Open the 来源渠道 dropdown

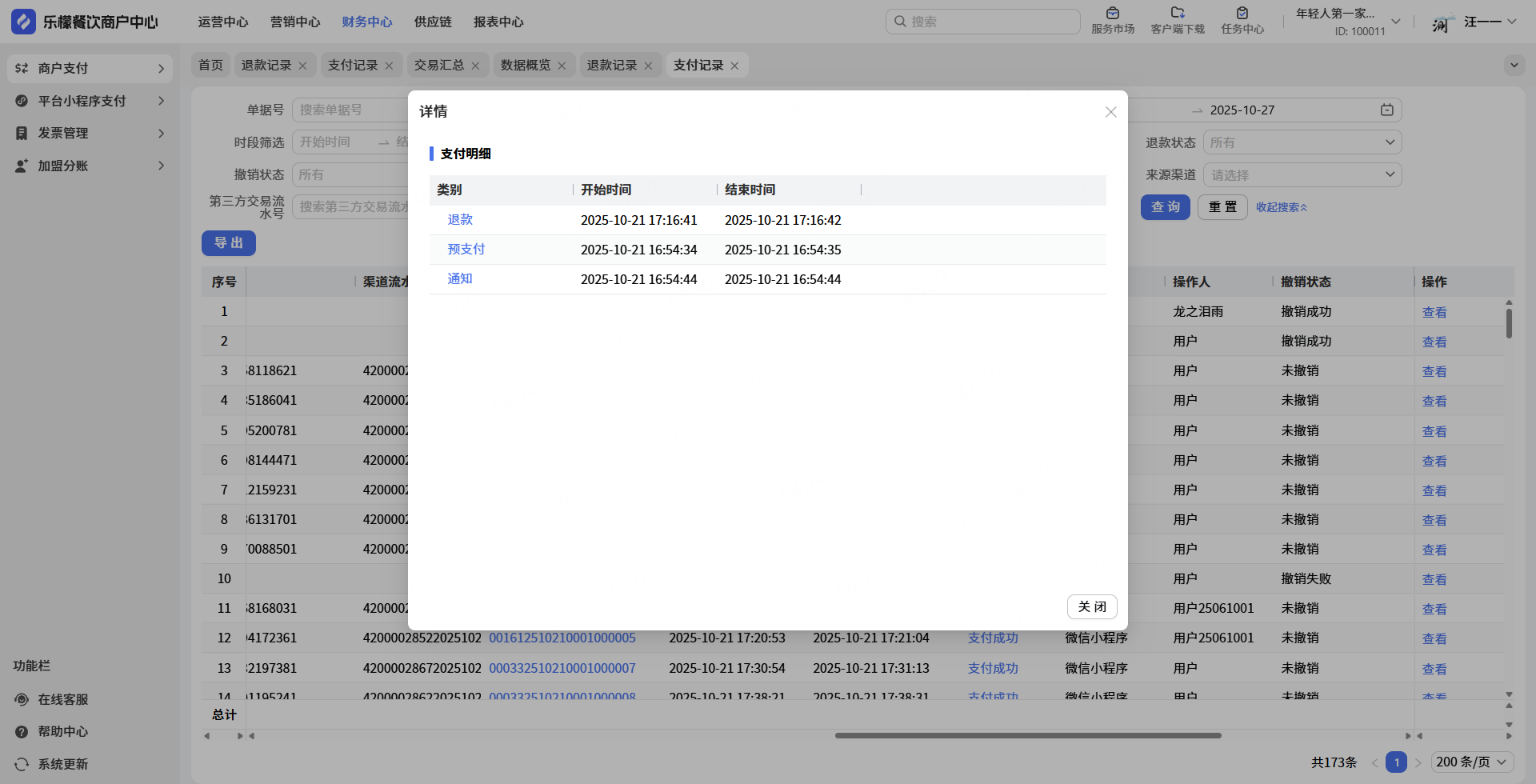[x=1302, y=175]
